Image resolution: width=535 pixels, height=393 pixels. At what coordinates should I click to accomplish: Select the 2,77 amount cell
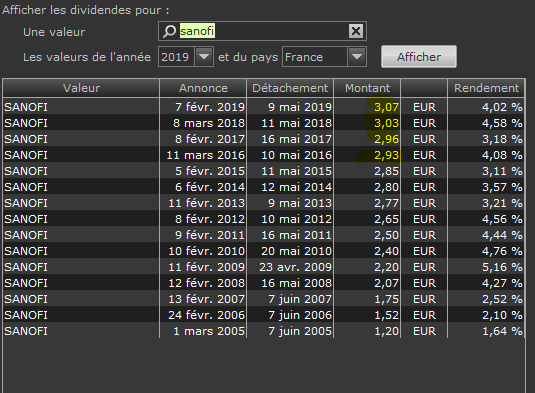[367, 203]
